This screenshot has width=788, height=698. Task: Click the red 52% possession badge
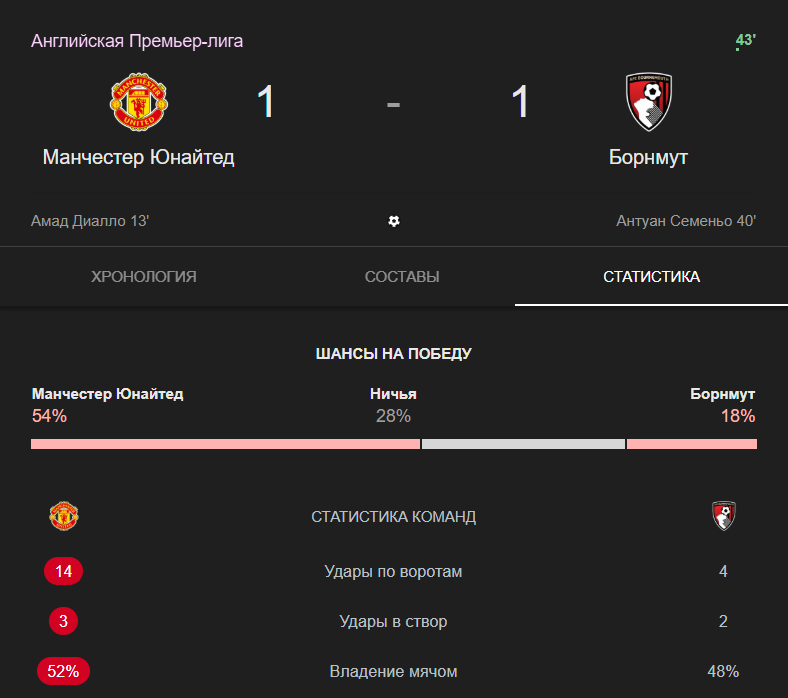pos(63,671)
